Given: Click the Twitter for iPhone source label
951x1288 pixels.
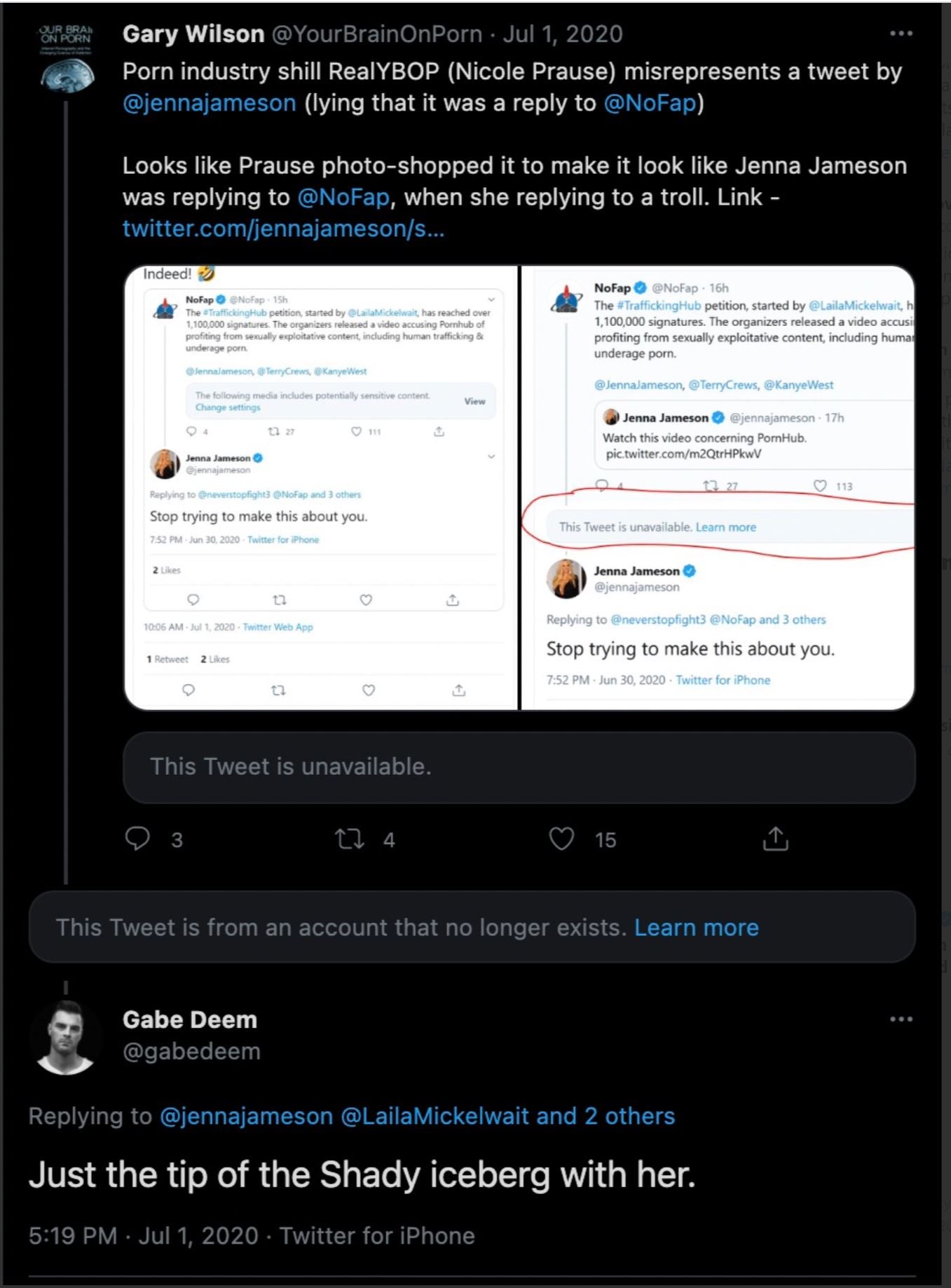Looking at the screenshot, I should point(377,1235).
